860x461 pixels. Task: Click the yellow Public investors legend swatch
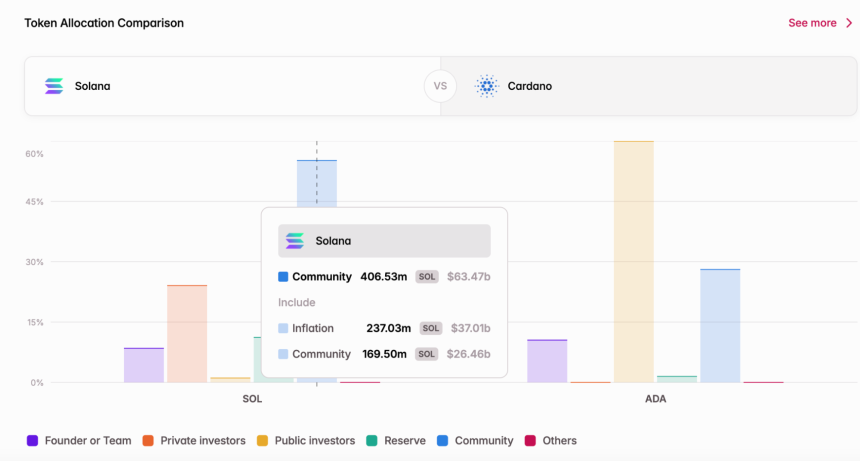[263, 441]
